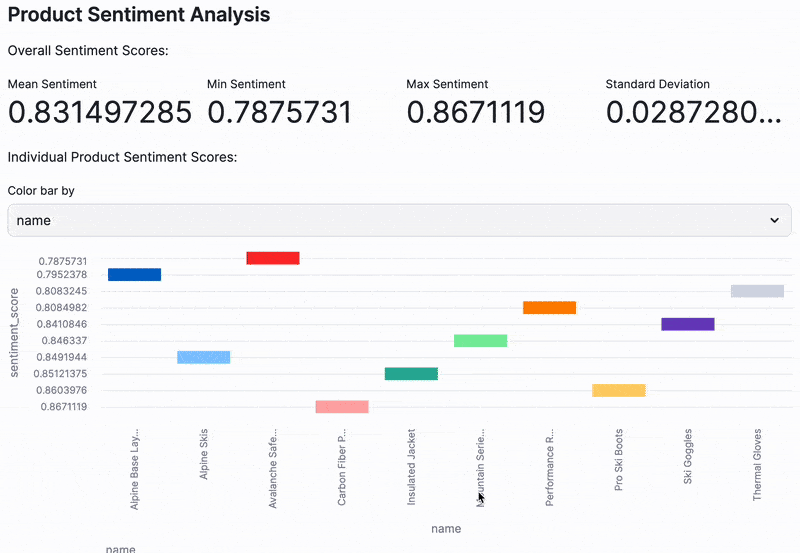800x553 pixels.
Task: Select the purple Ski Goggles bar
Action: 688,324
